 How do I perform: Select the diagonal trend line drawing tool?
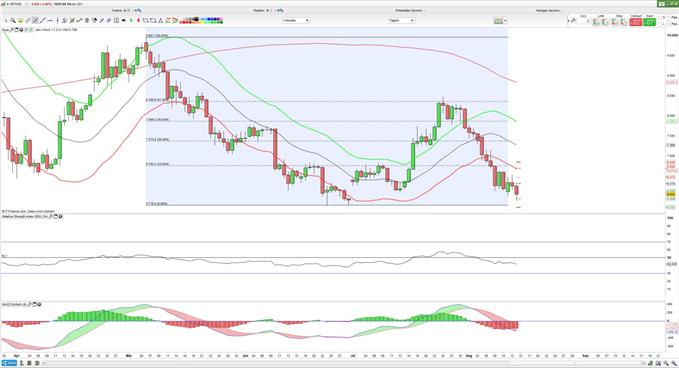(x=42, y=20)
